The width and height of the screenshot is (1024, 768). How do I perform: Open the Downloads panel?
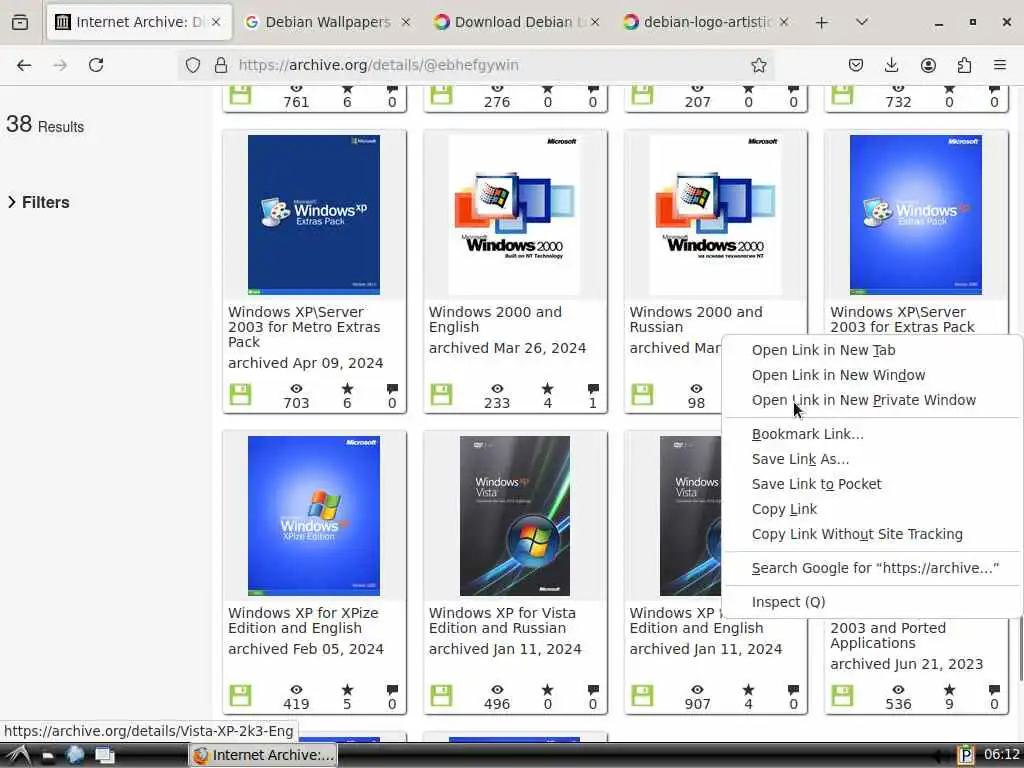point(891,65)
